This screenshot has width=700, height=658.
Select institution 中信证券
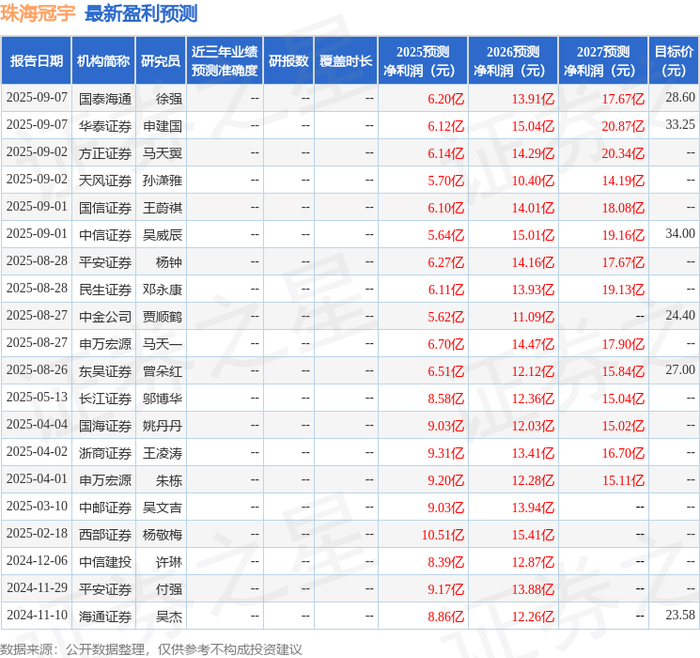point(105,235)
